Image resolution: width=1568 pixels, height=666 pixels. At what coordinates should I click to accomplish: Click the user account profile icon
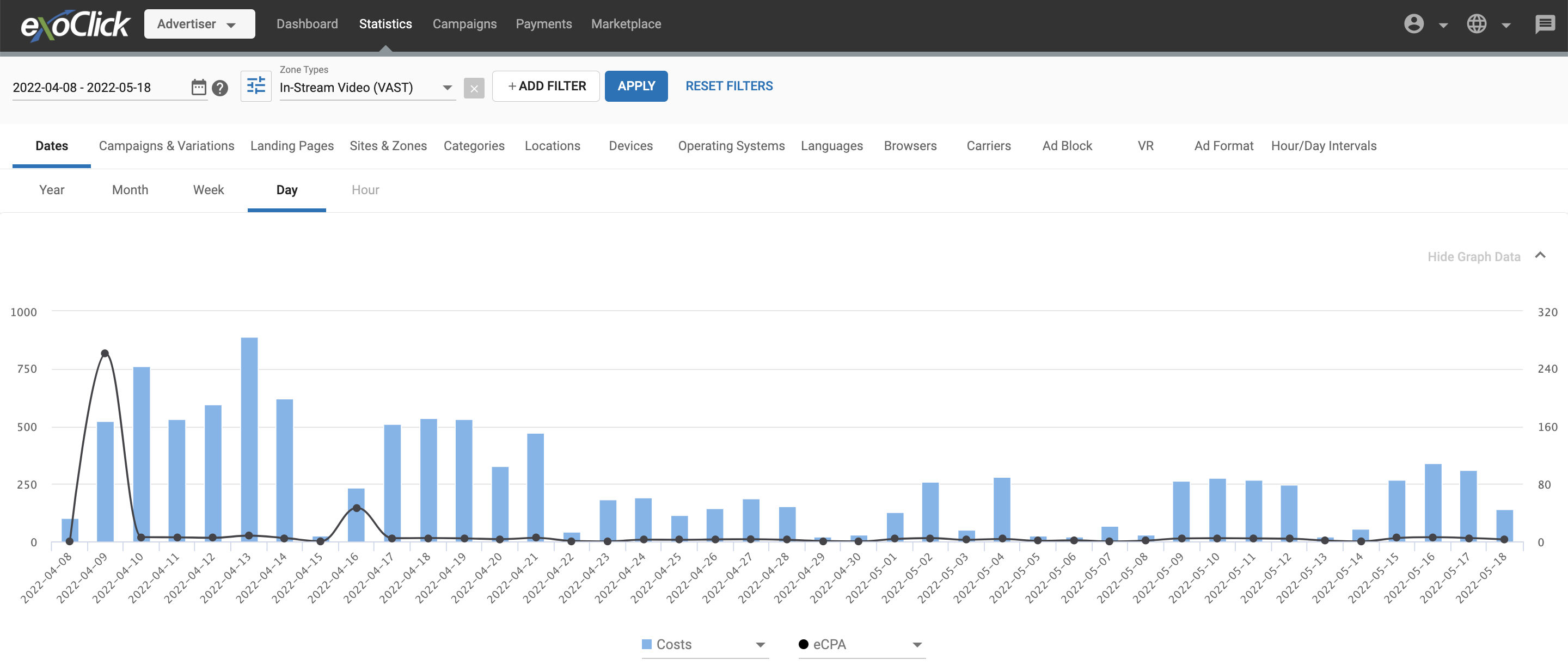click(x=1414, y=24)
